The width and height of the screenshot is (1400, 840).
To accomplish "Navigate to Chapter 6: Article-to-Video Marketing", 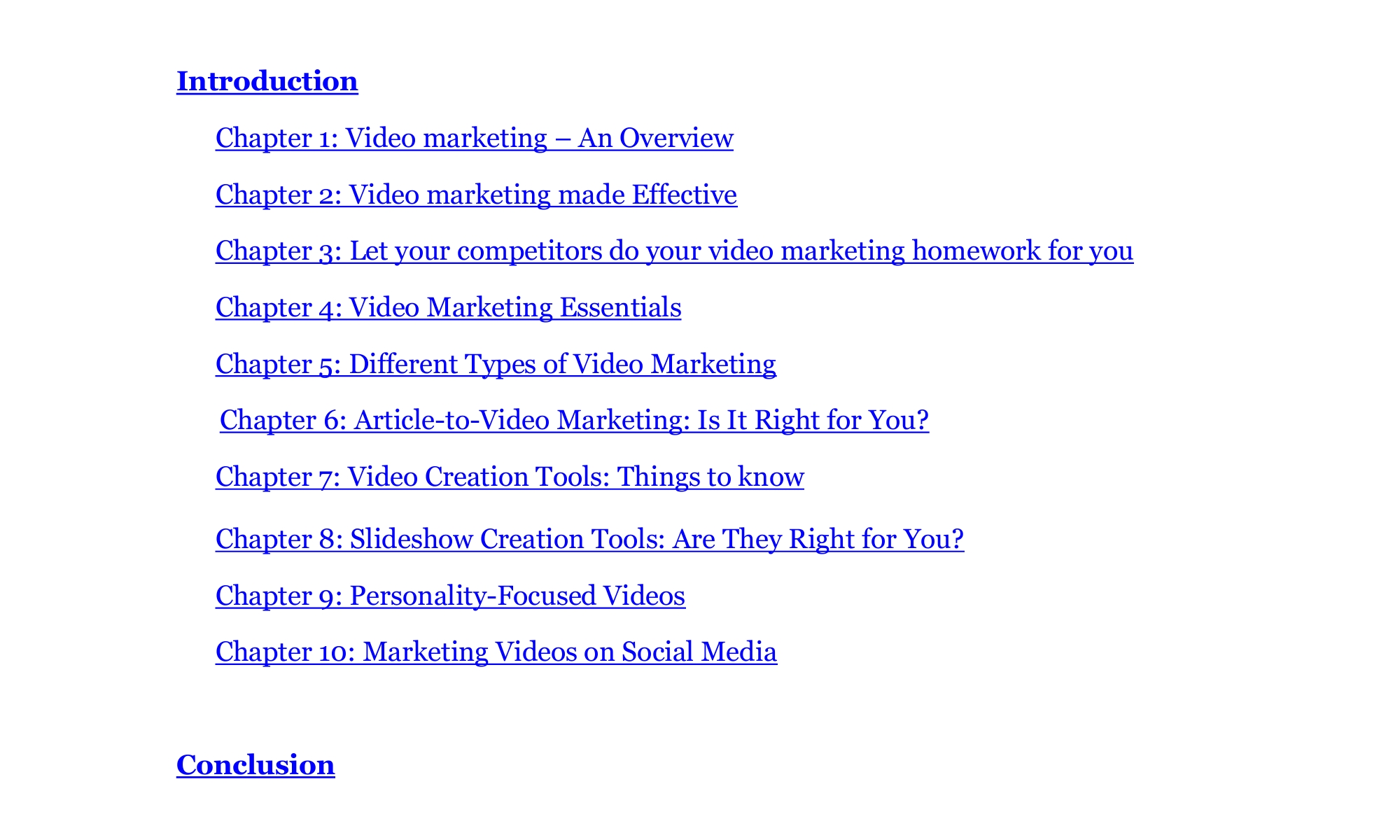I will (x=574, y=420).
